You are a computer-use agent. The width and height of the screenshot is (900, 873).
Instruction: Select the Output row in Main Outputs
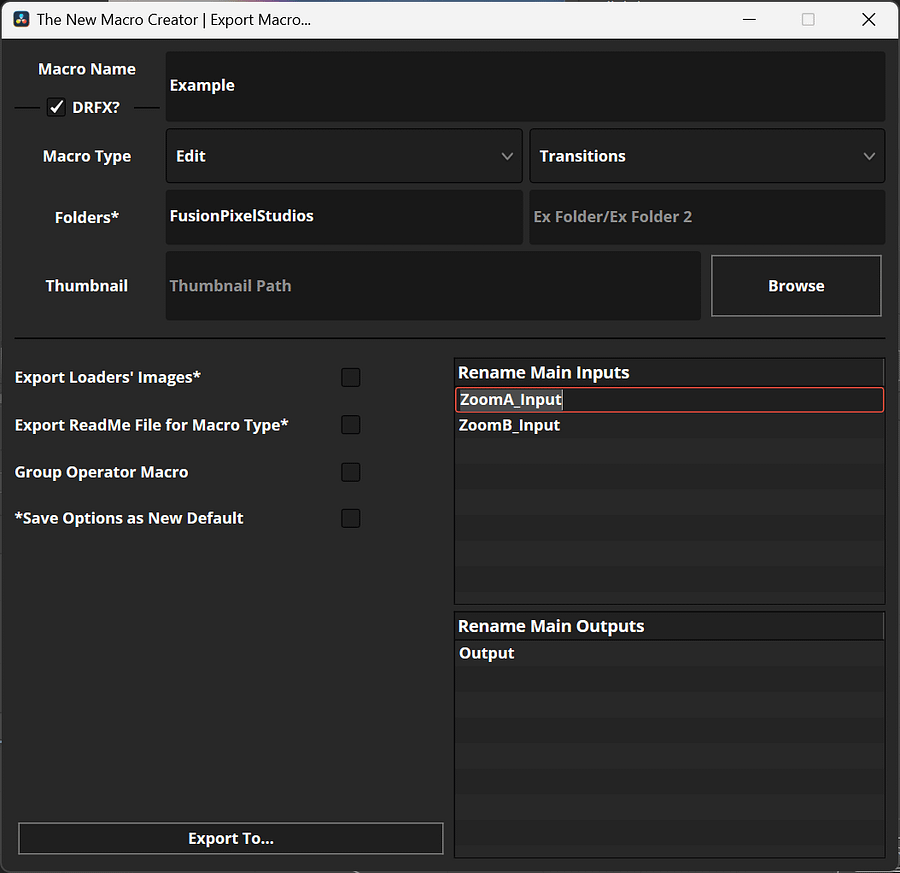669,653
